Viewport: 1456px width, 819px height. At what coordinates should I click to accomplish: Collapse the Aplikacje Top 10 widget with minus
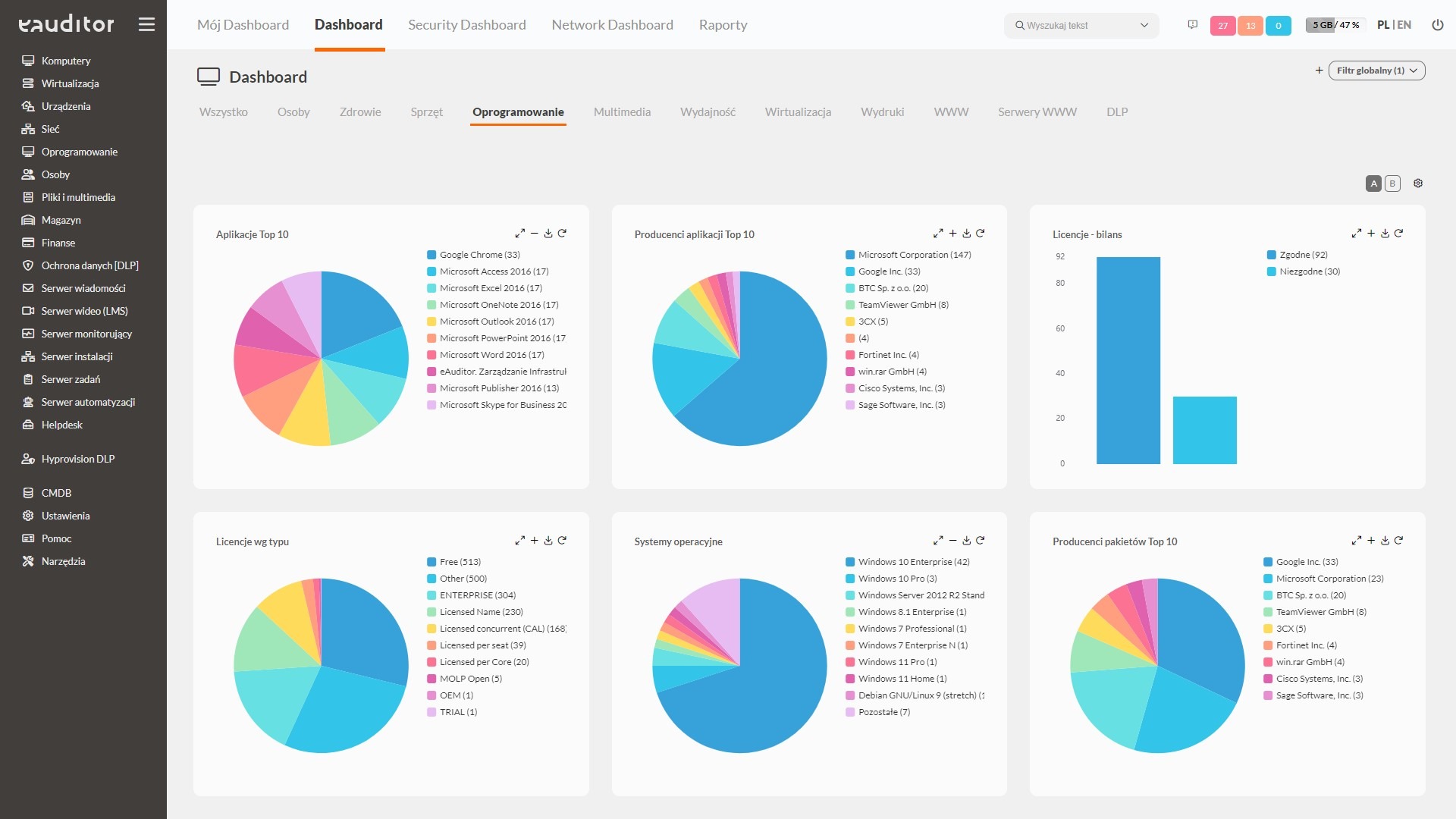(x=534, y=234)
